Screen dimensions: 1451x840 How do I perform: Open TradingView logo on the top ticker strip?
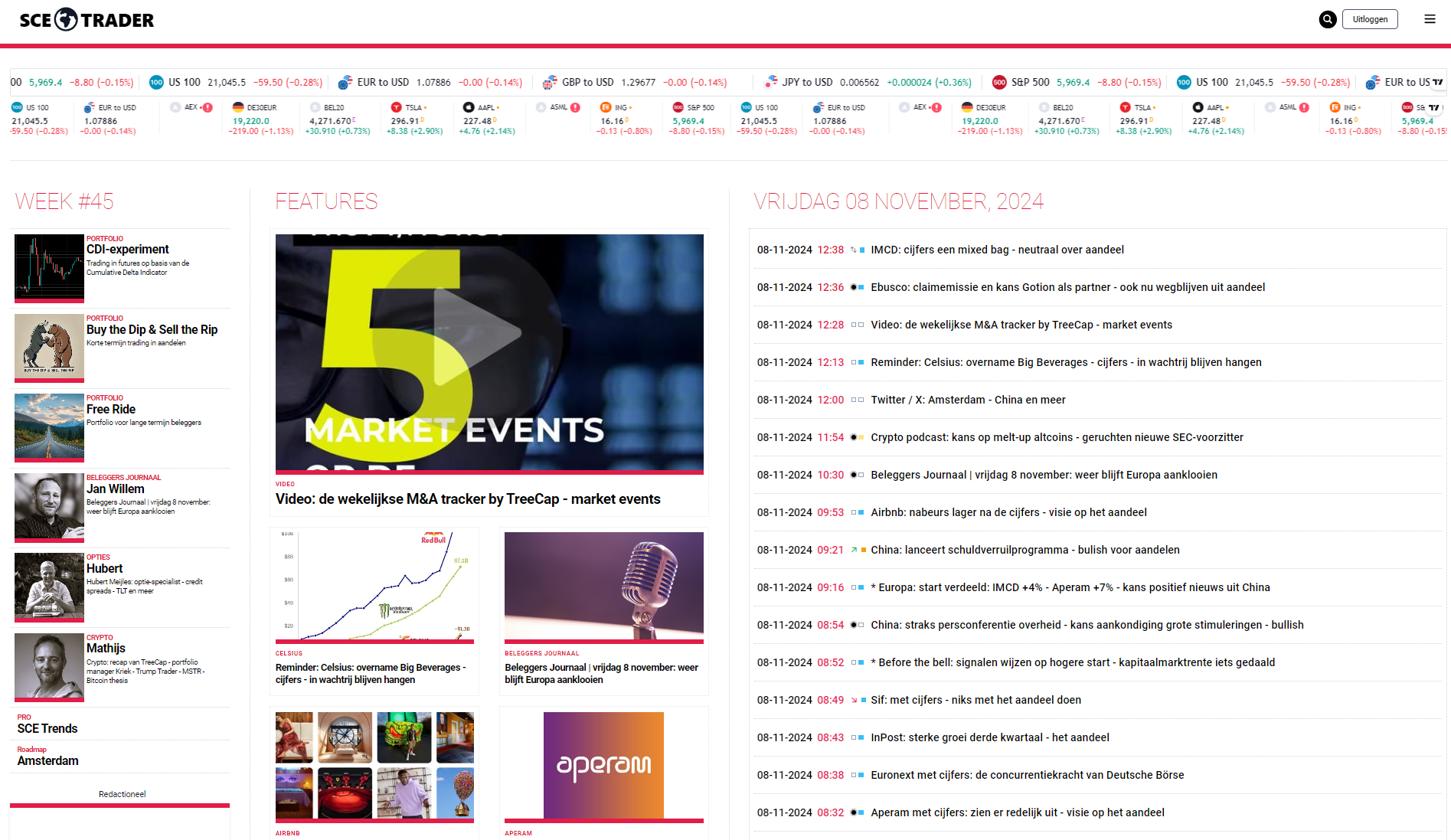1438,83
